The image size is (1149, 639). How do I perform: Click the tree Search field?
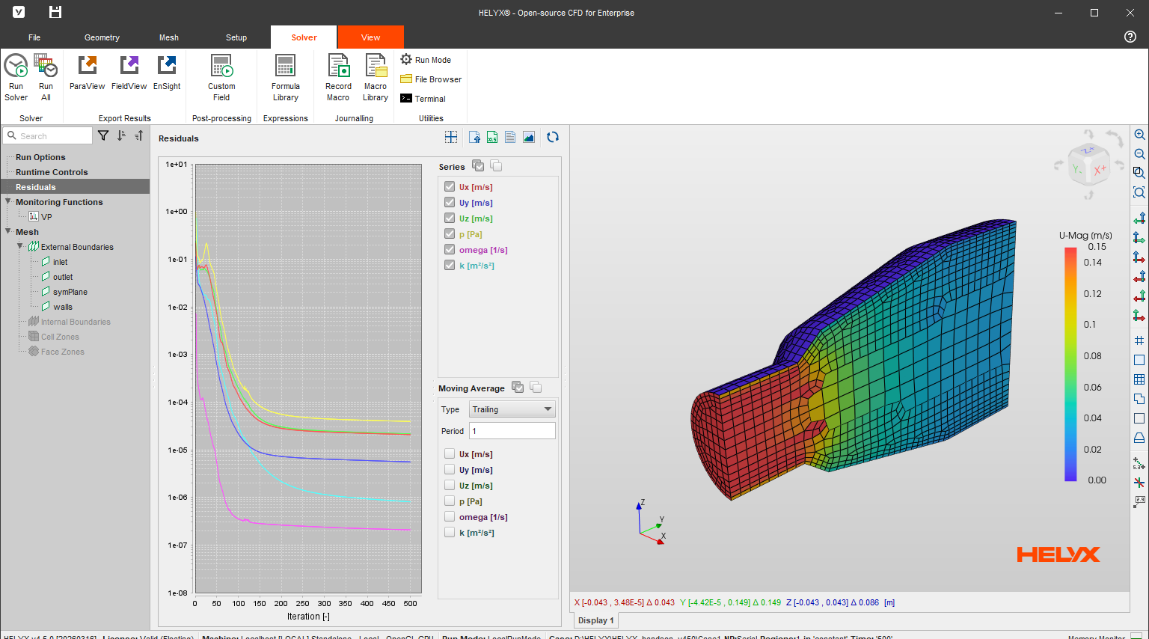tap(48, 136)
